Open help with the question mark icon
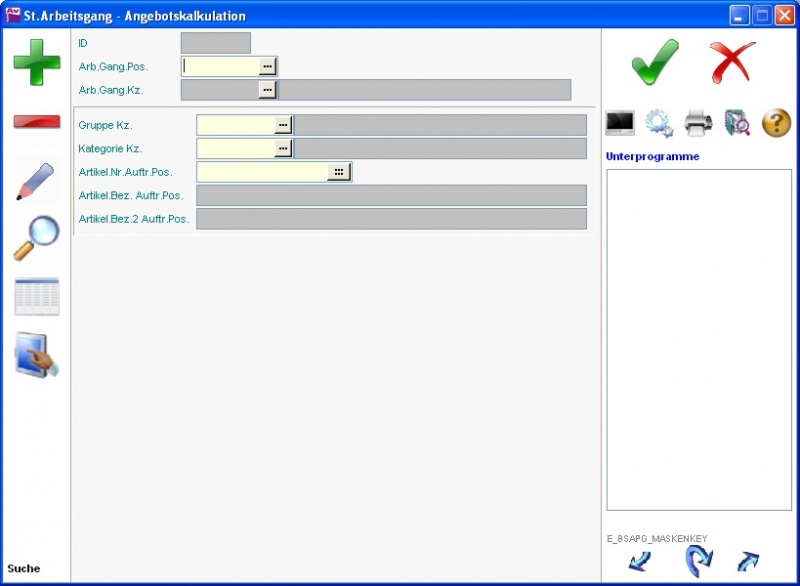The width and height of the screenshot is (800, 586). (777, 123)
